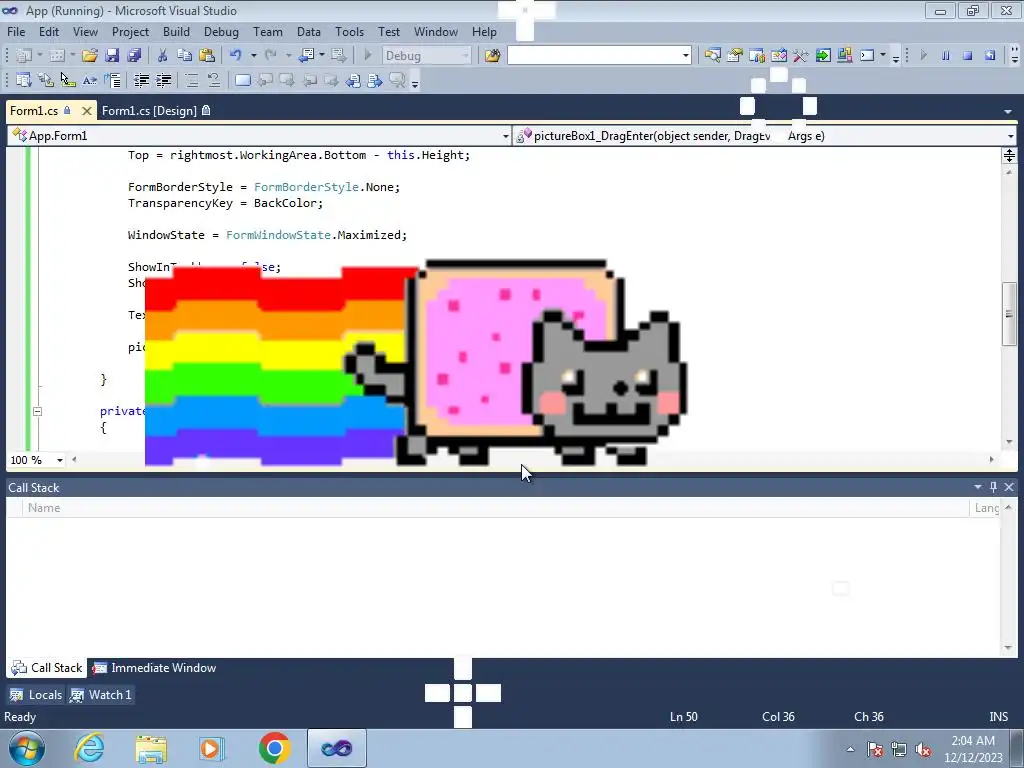Paste from clipboard toolbar icon

[x=207, y=56]
